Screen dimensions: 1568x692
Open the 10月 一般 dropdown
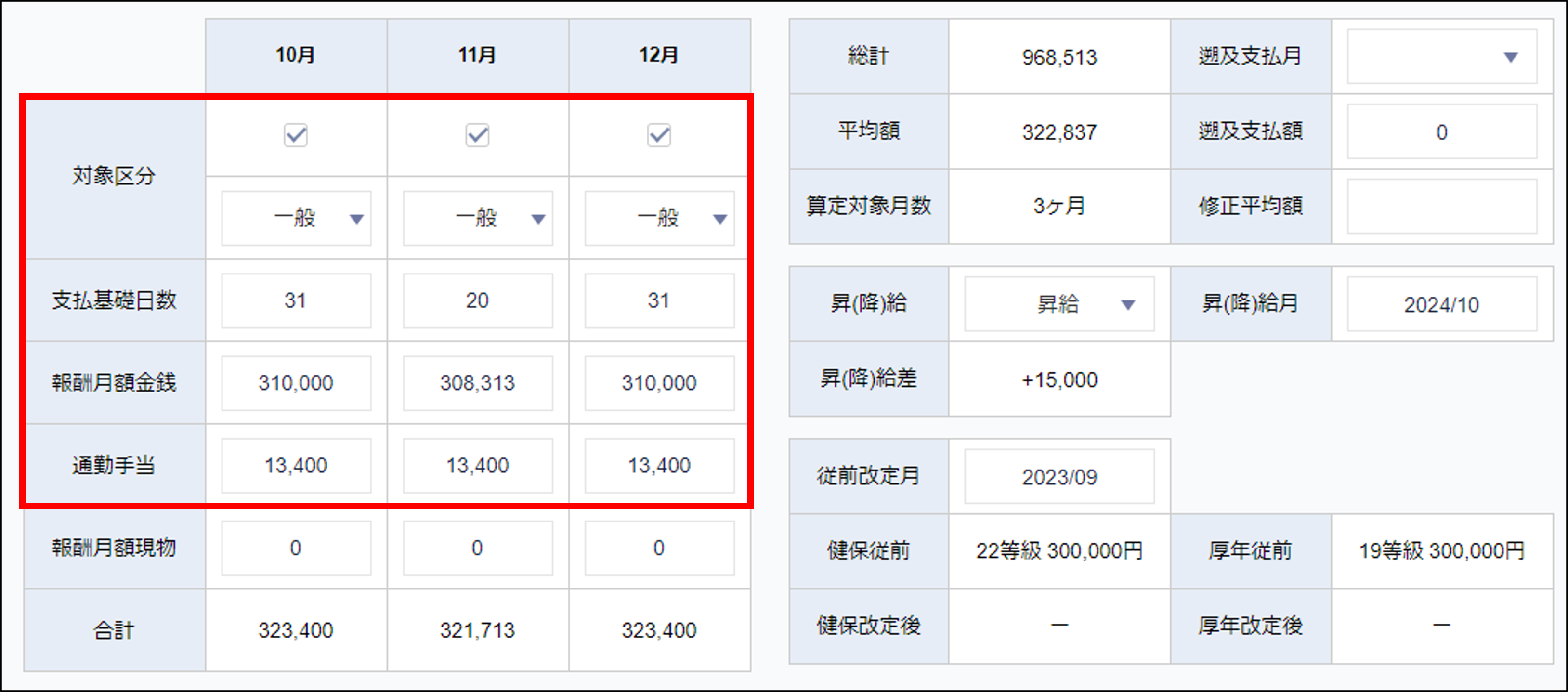tap(296, 219)
